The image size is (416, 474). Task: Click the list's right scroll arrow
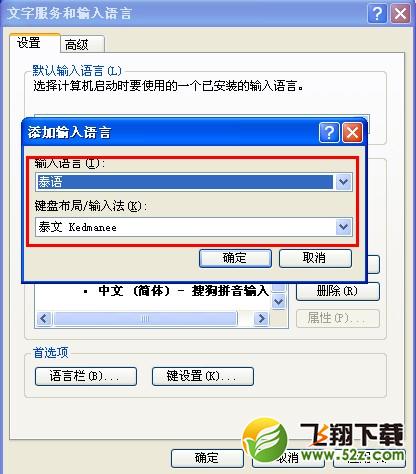pos(261,319)
